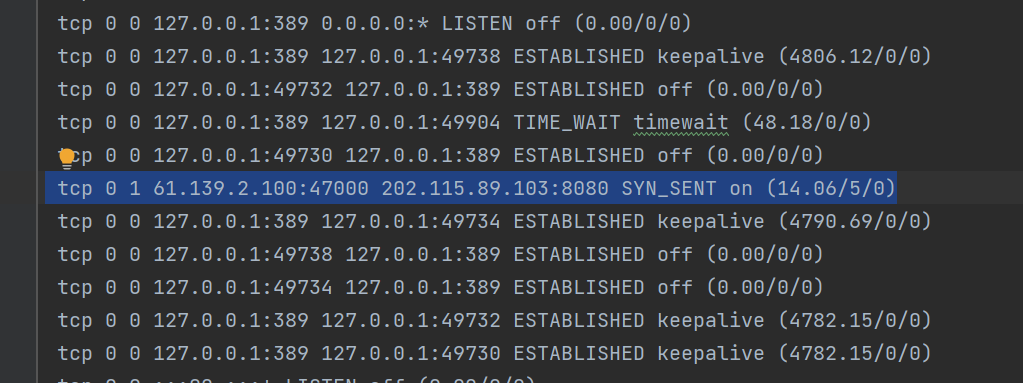This screenshot has width=1023, height=383.
Task: Click the keepalive timer (4790.69/0/0)
Action: (x=854, y=222)
